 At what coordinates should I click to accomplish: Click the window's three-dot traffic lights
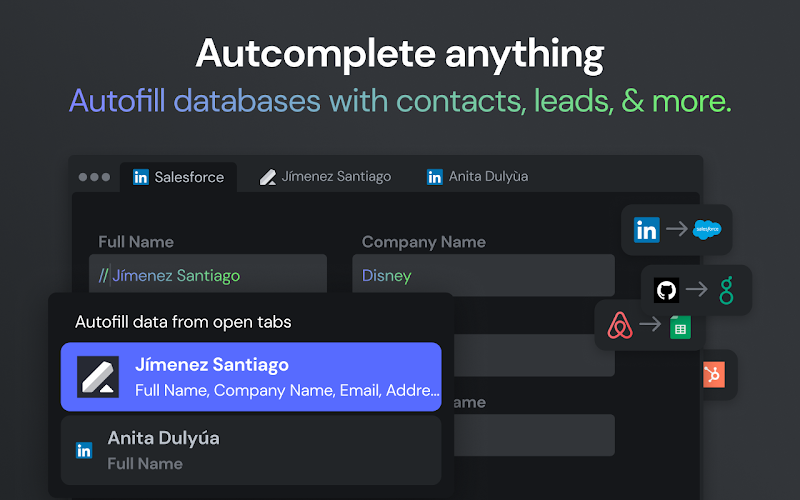(94, 177)
